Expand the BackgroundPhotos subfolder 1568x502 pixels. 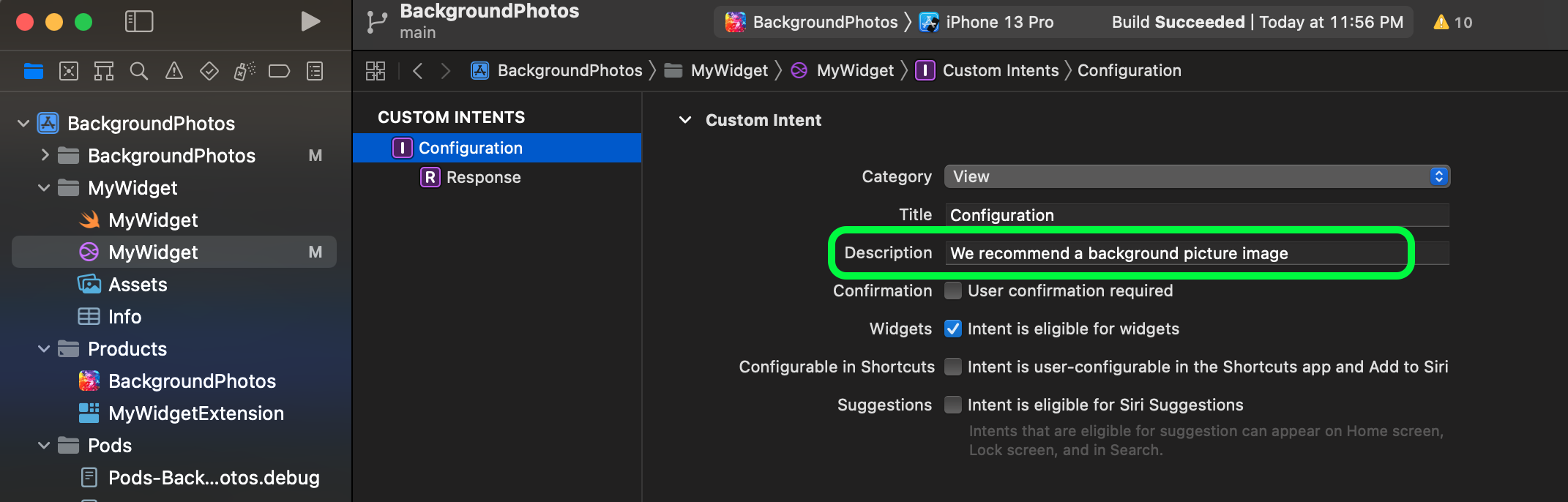coord(45,155)
